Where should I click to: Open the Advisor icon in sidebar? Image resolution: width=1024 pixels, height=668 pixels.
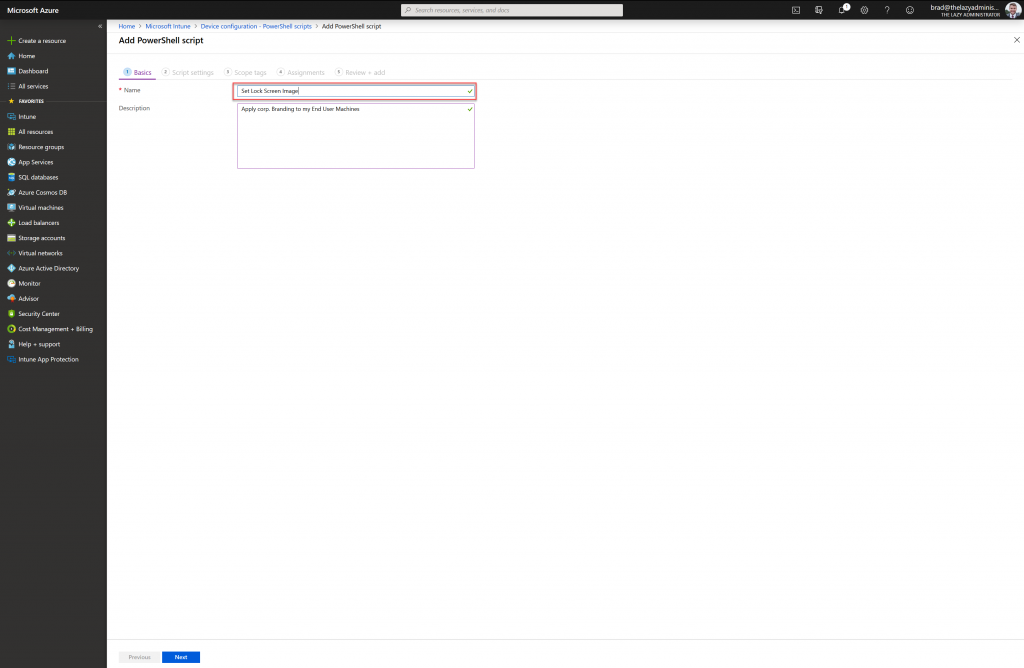point(11,298)
